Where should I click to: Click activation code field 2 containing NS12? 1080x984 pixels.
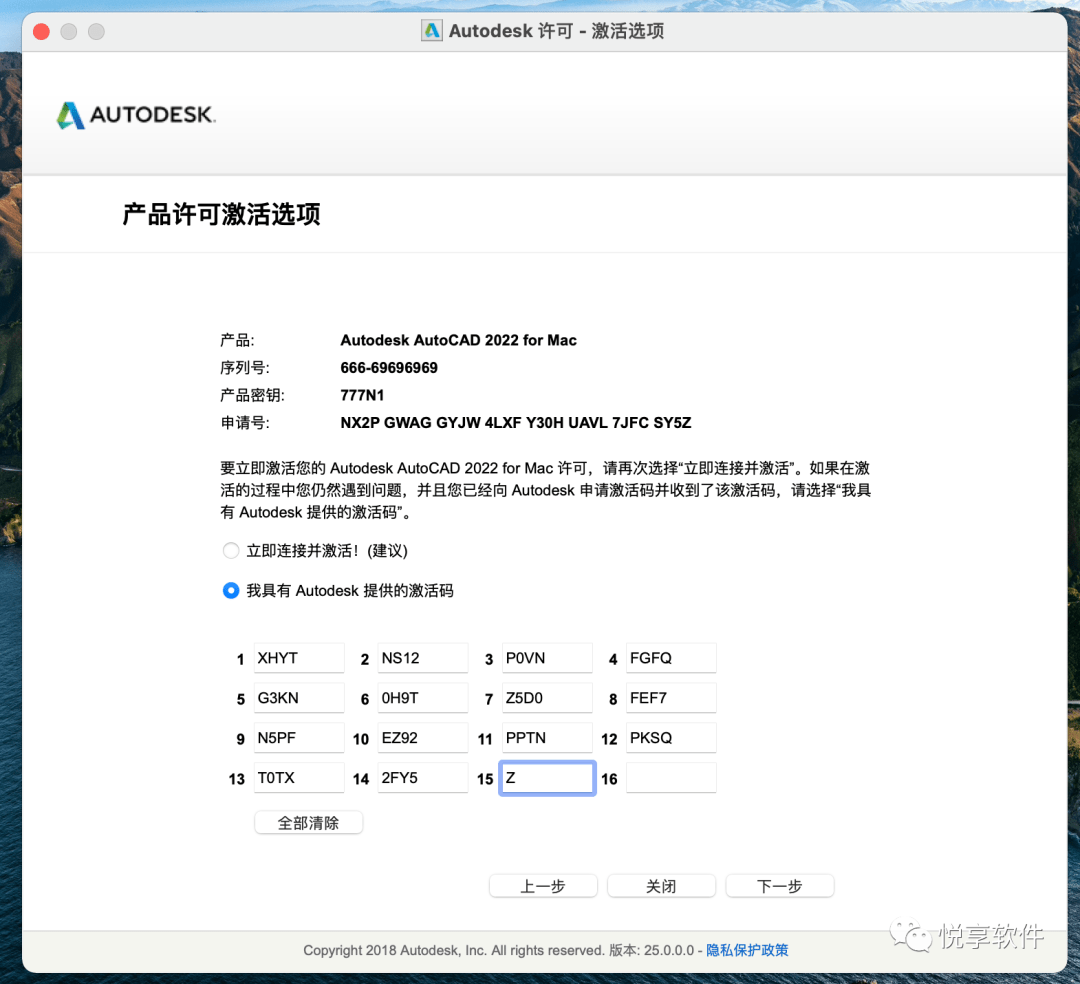coord(423,658)
